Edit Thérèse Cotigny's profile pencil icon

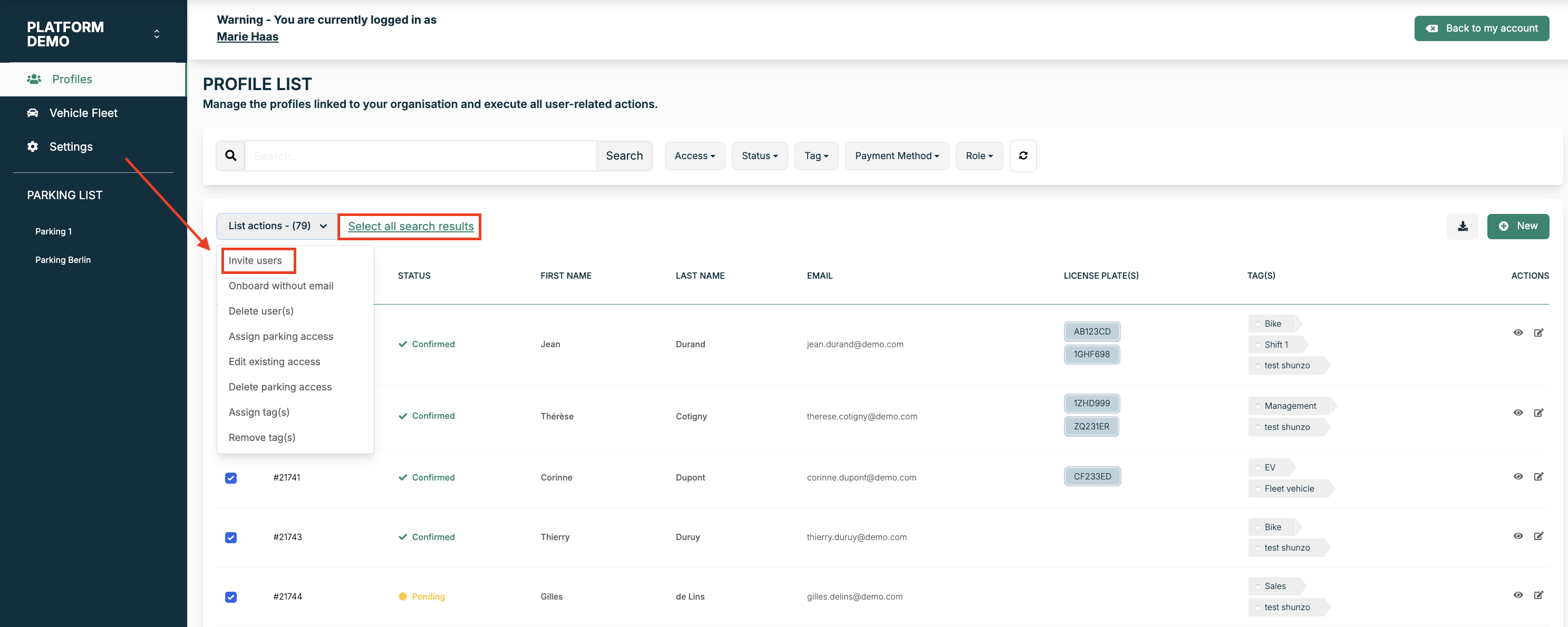click(1538, 413)
